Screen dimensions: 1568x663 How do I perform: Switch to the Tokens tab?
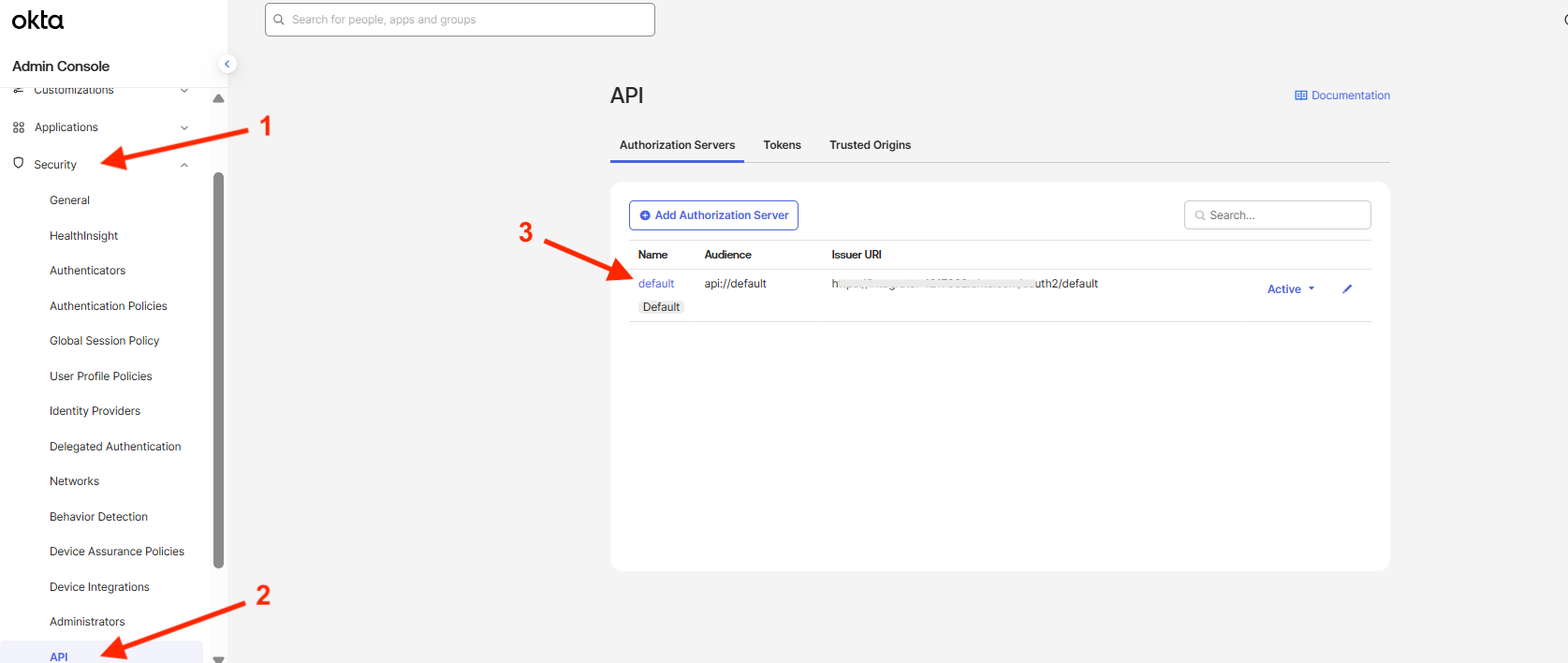(782, 145)
